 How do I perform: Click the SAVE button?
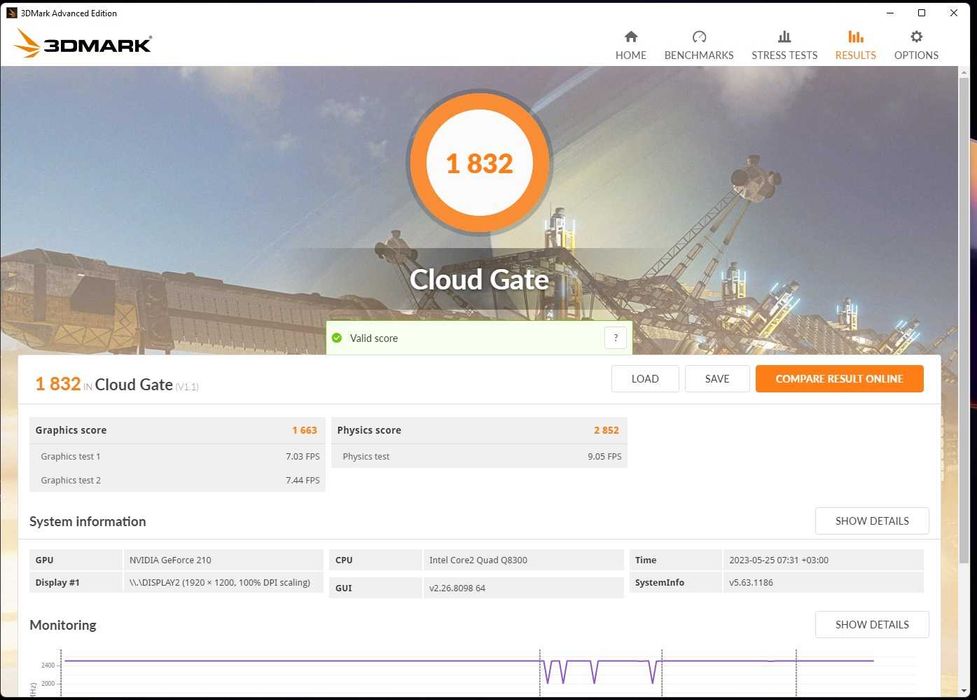click(x=717, y=378)
